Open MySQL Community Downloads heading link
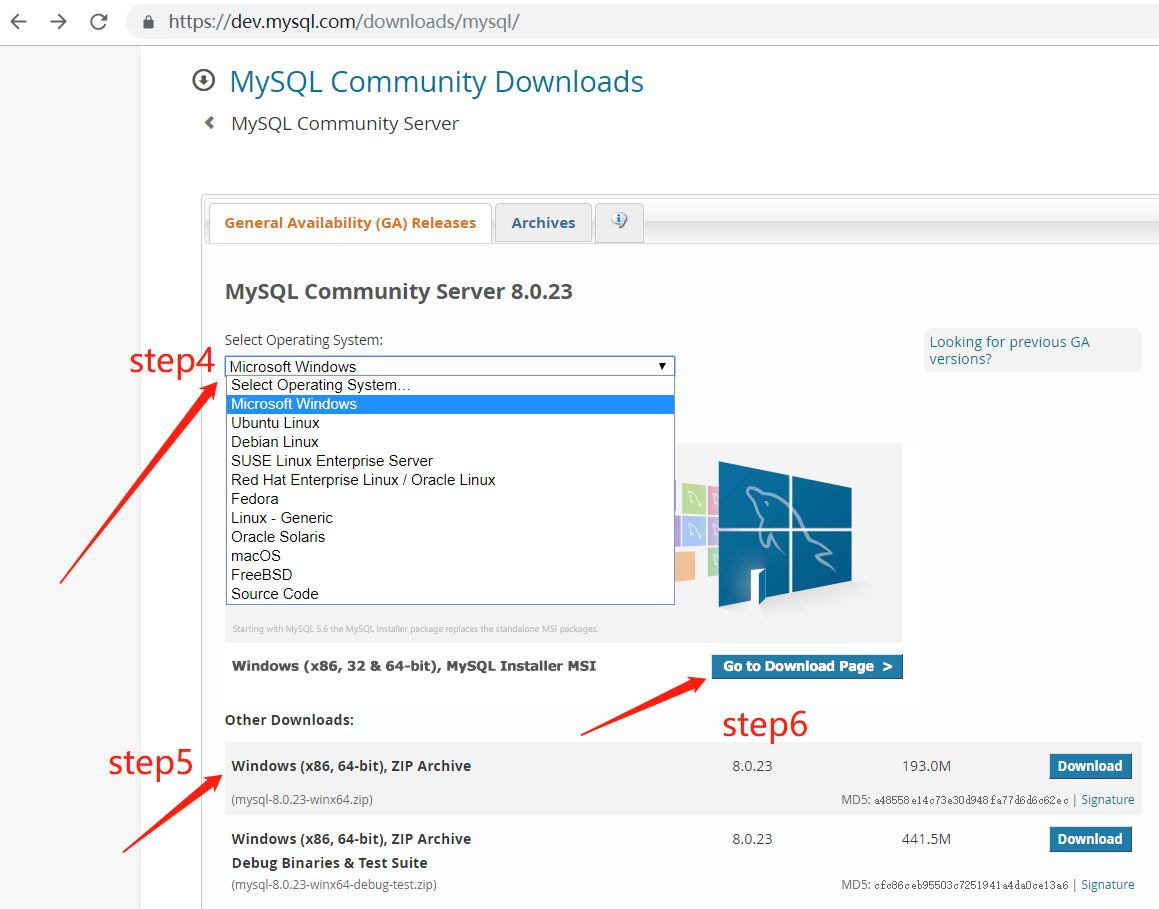1159x909 pixels. tap(437, 81)
